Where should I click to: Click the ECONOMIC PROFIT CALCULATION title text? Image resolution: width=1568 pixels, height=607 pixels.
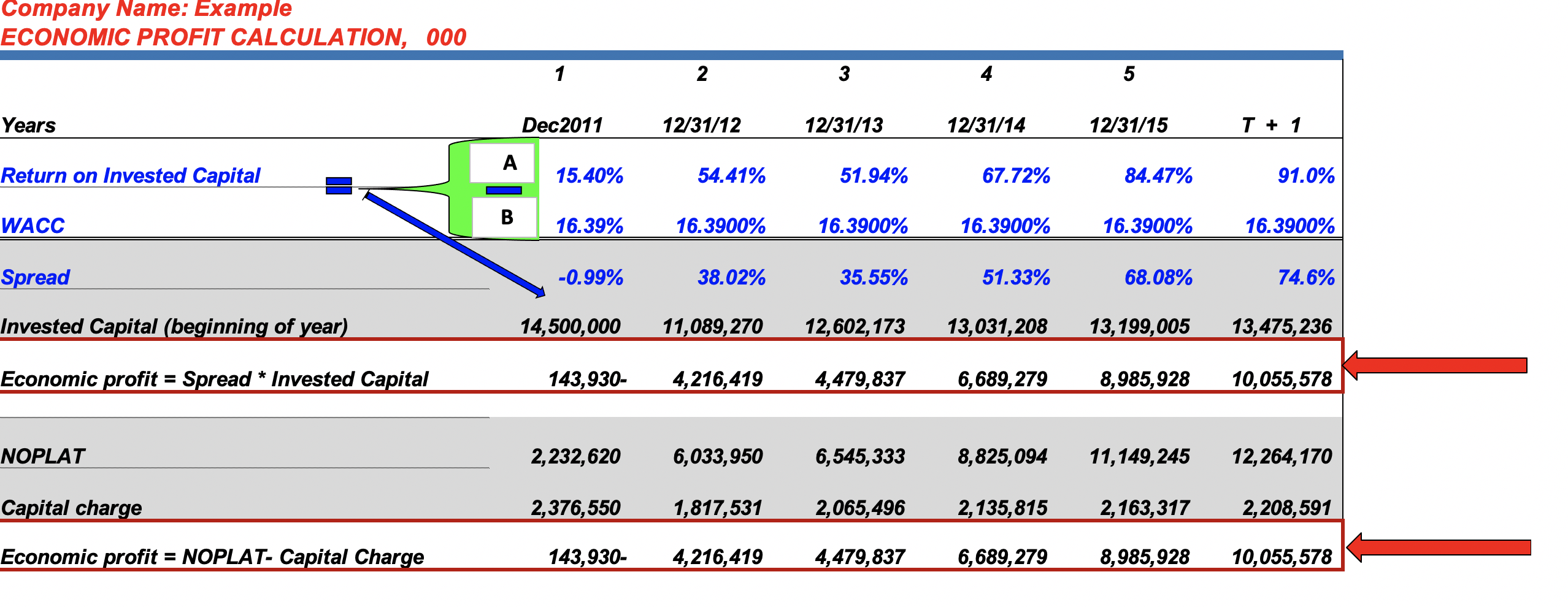(x=233, y=38)
